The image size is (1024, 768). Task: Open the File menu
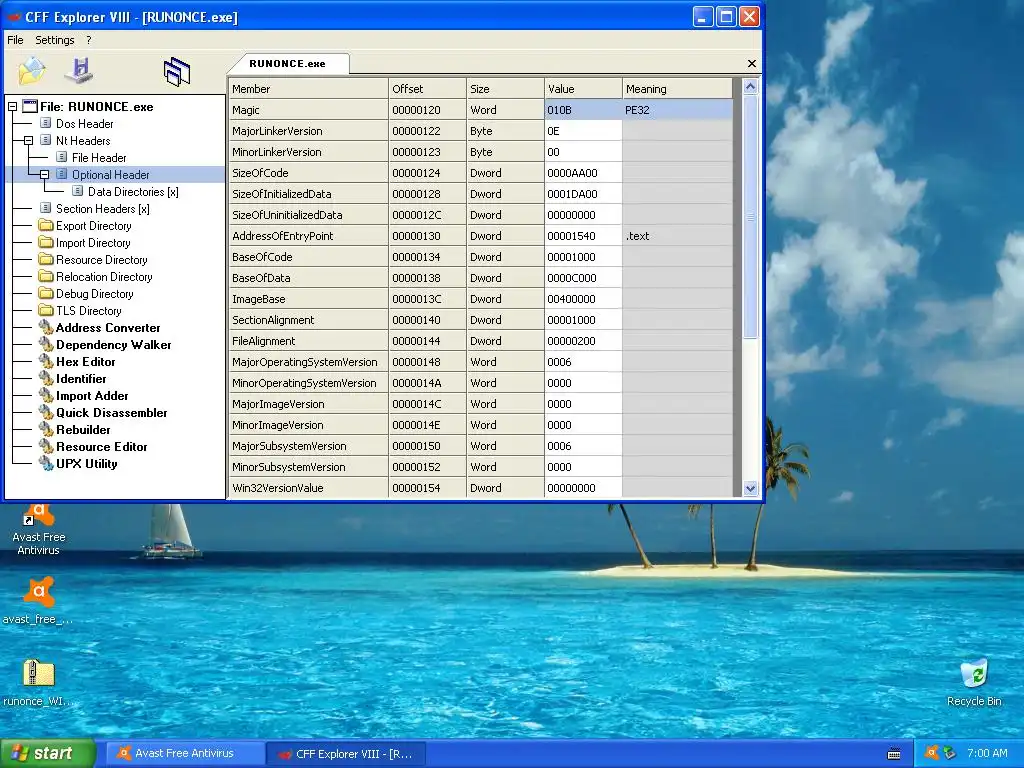coord(15,40)
